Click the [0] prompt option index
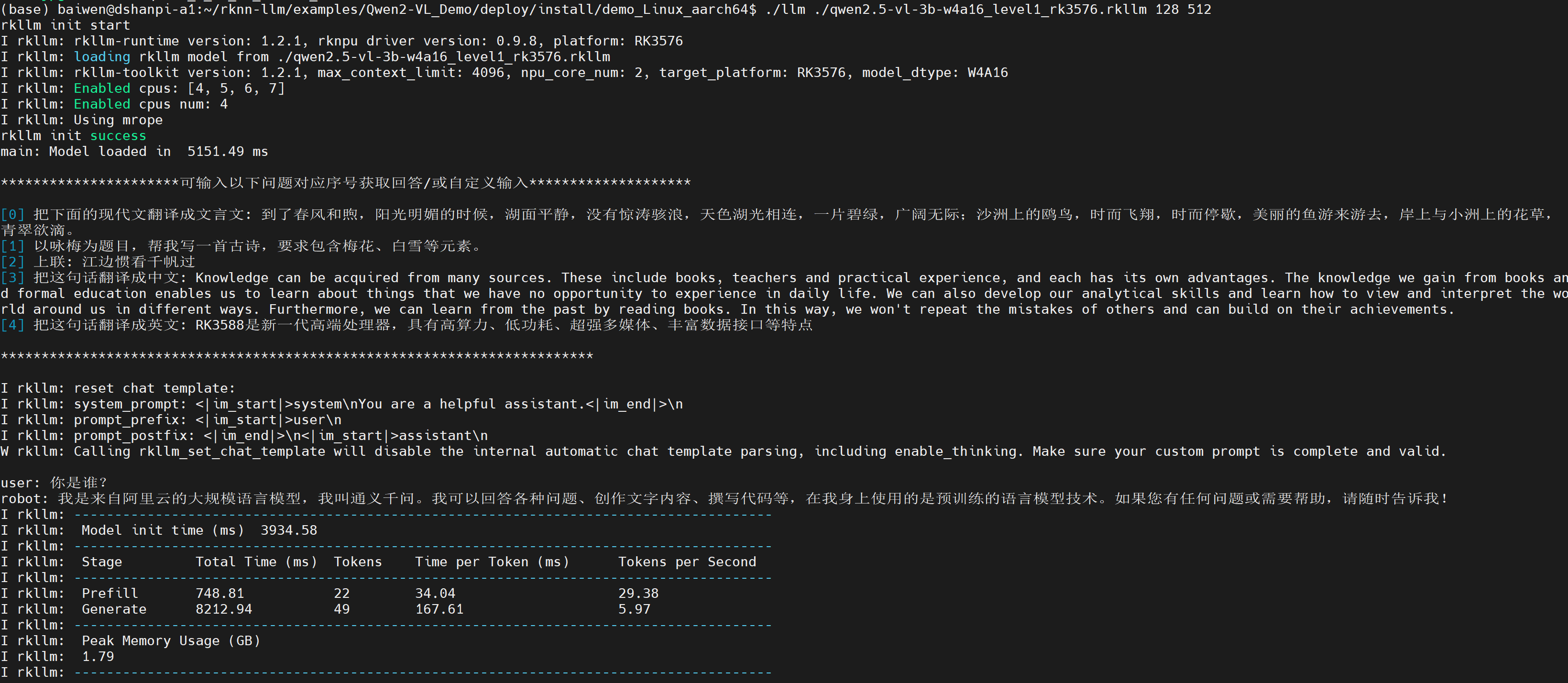Screen dimensions: 1568x683 (x=13, y=214)
